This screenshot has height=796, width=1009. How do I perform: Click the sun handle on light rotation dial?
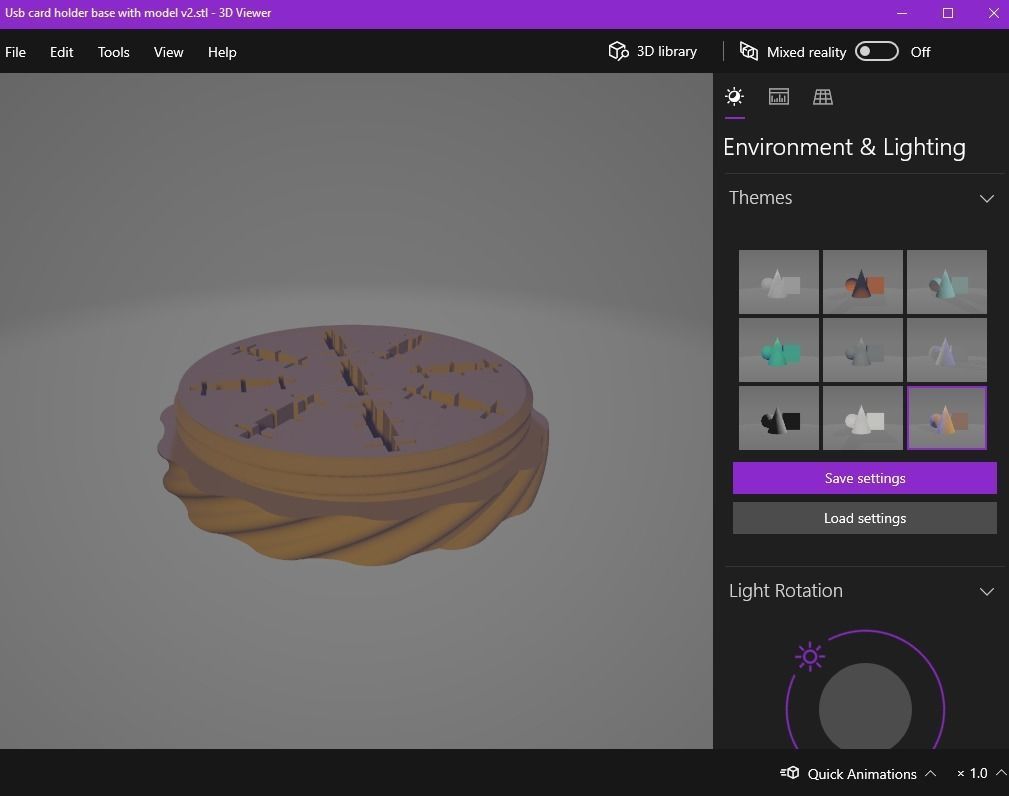(x=810, y=657)
